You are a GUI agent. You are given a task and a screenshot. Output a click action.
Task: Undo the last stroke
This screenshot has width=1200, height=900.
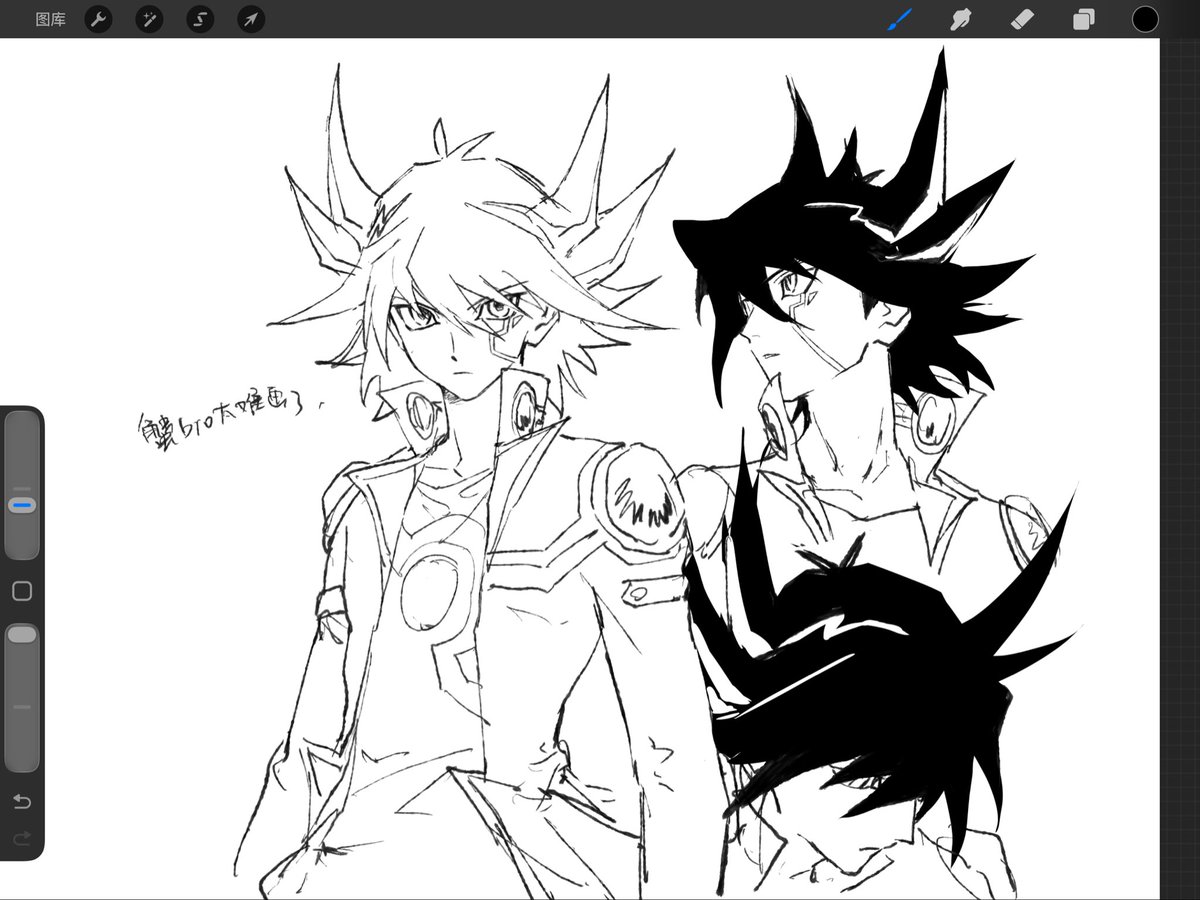[x=22, y=802]
